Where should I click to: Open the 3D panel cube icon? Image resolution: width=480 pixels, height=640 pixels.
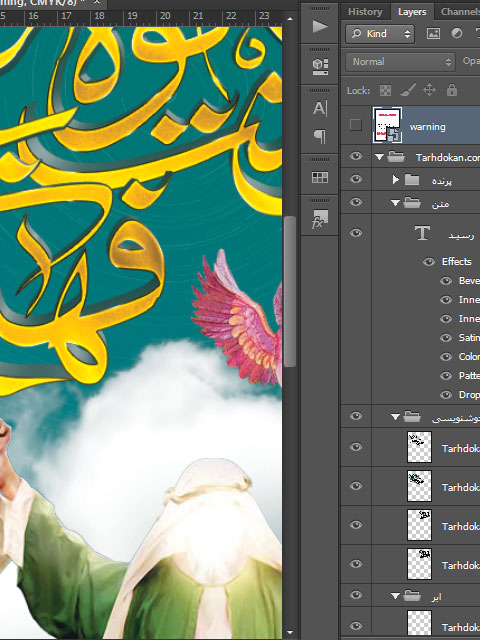pos(320,67)
